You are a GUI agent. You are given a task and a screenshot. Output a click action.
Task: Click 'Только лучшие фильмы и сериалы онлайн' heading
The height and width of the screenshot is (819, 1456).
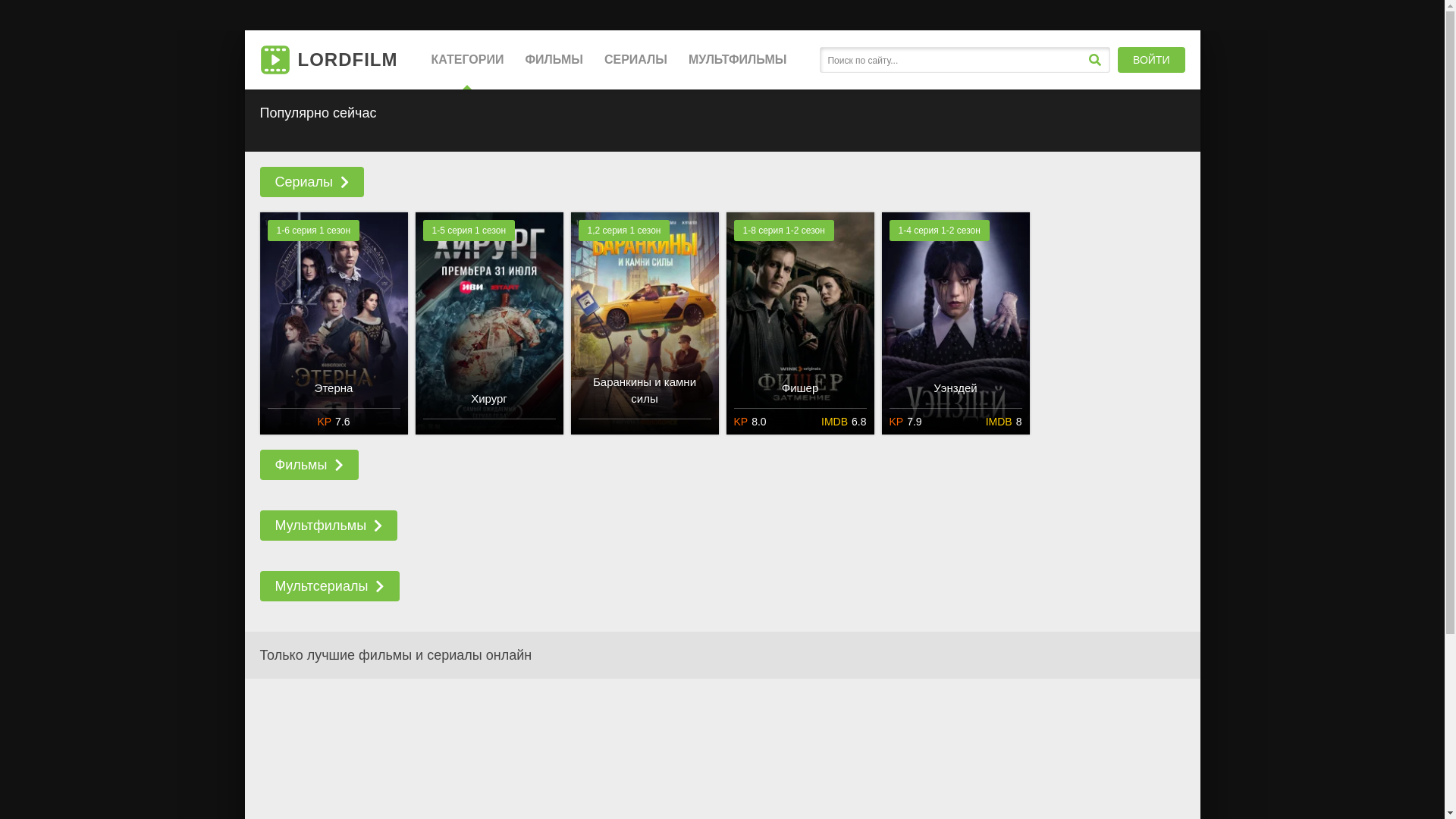click(x=396, y=655)
